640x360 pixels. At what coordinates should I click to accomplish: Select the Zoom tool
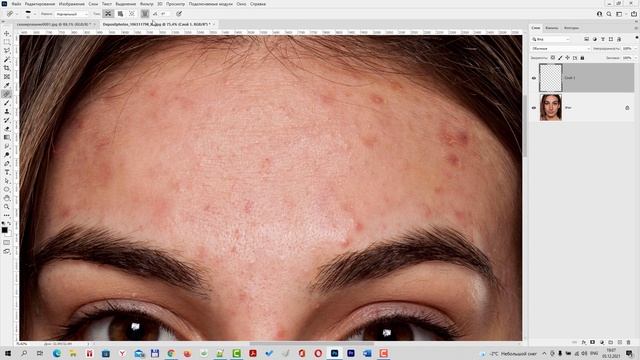click(7, 207)
